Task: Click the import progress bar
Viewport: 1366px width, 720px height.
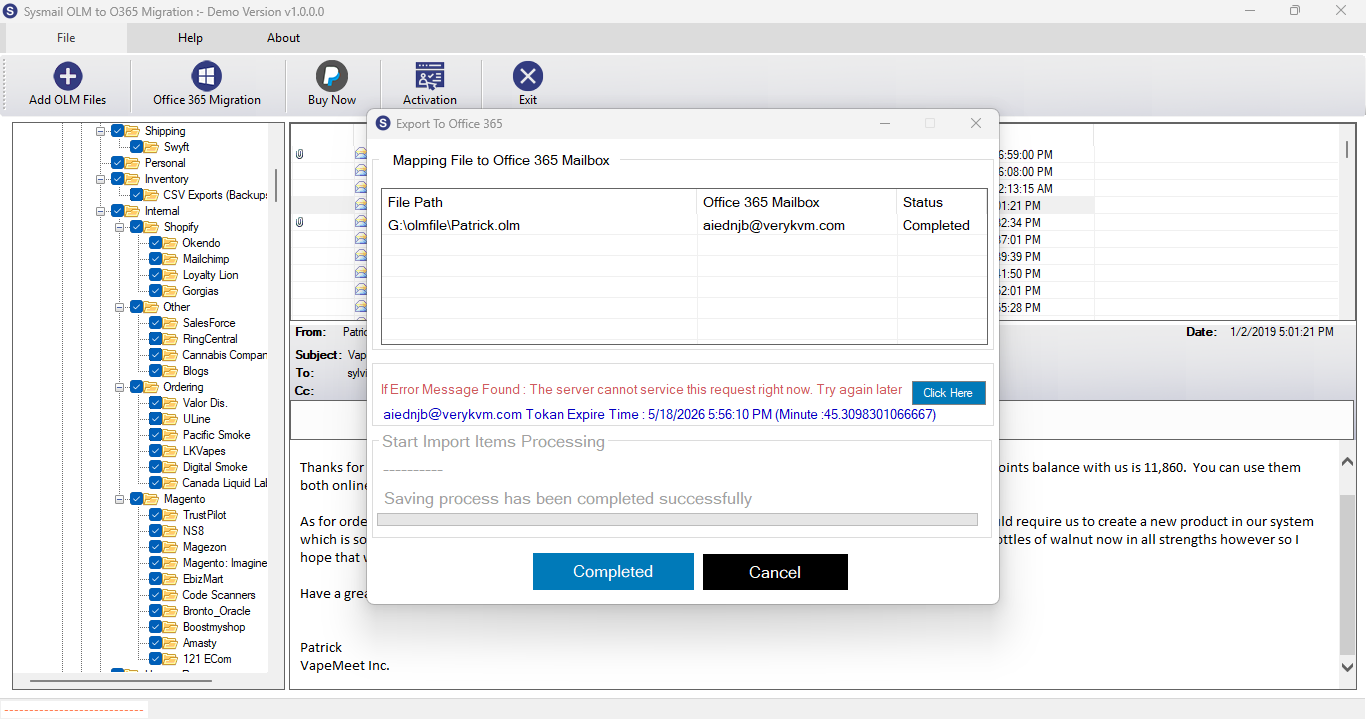Action: pos(677,520)
